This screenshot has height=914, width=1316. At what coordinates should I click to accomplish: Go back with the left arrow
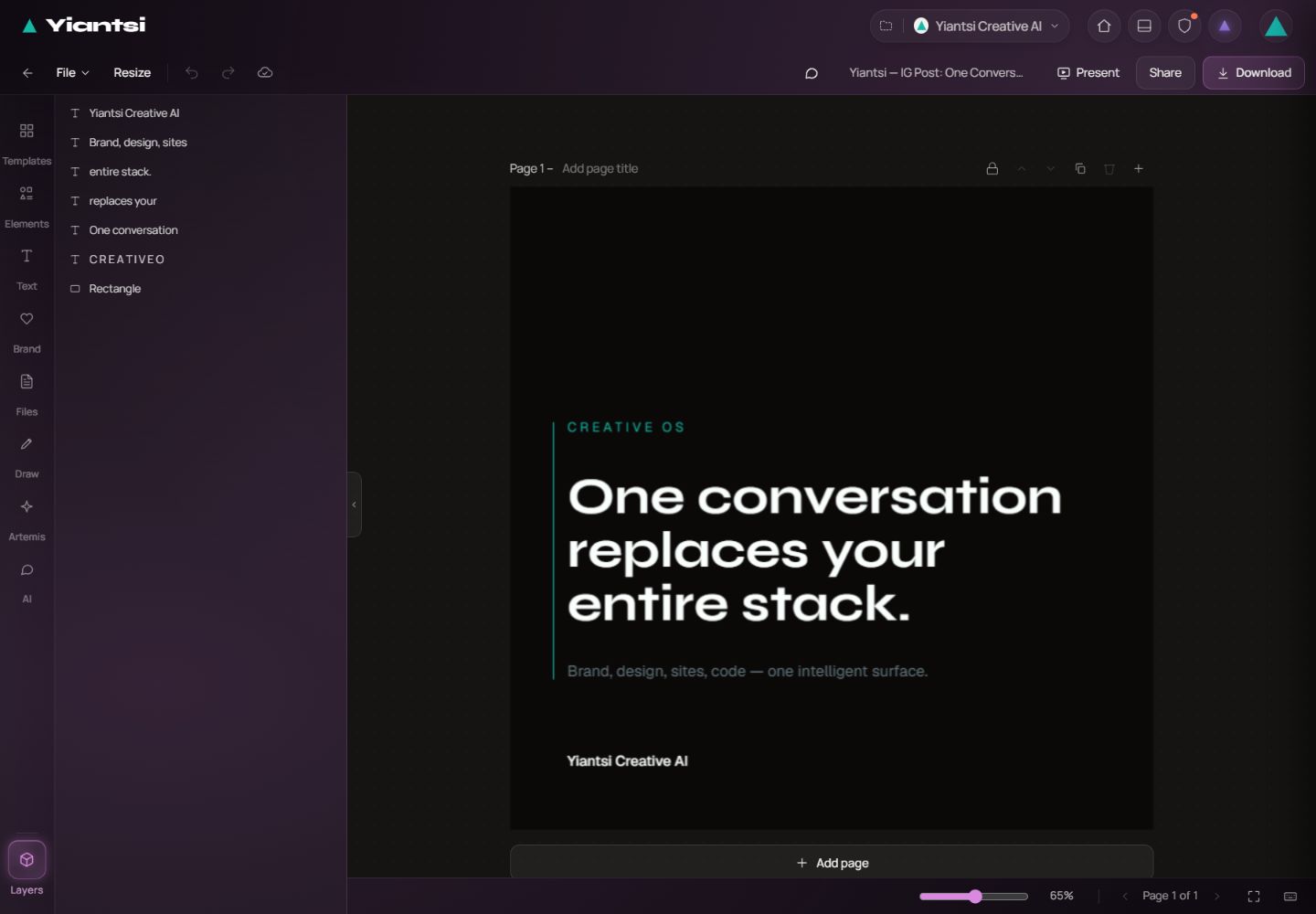[x=27, y=73]
